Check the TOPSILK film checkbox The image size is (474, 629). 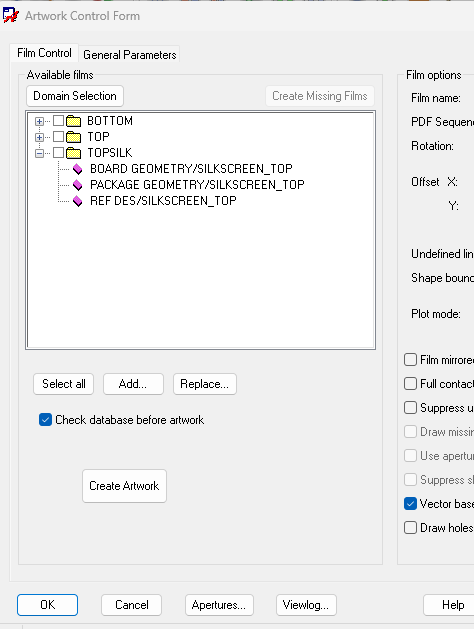click(x=59, y=152)
